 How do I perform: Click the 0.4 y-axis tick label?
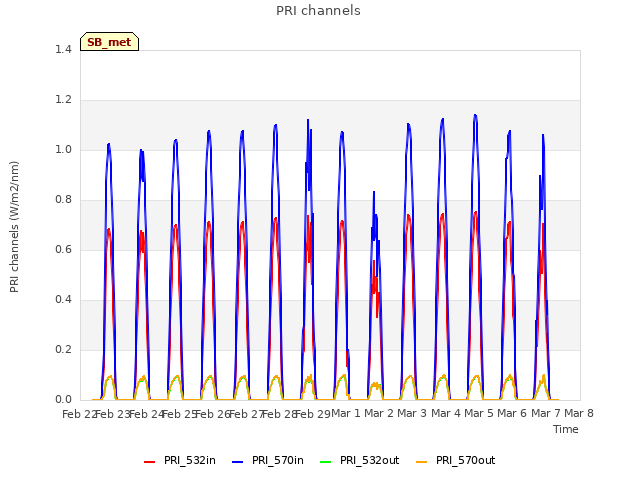[63, 300]
